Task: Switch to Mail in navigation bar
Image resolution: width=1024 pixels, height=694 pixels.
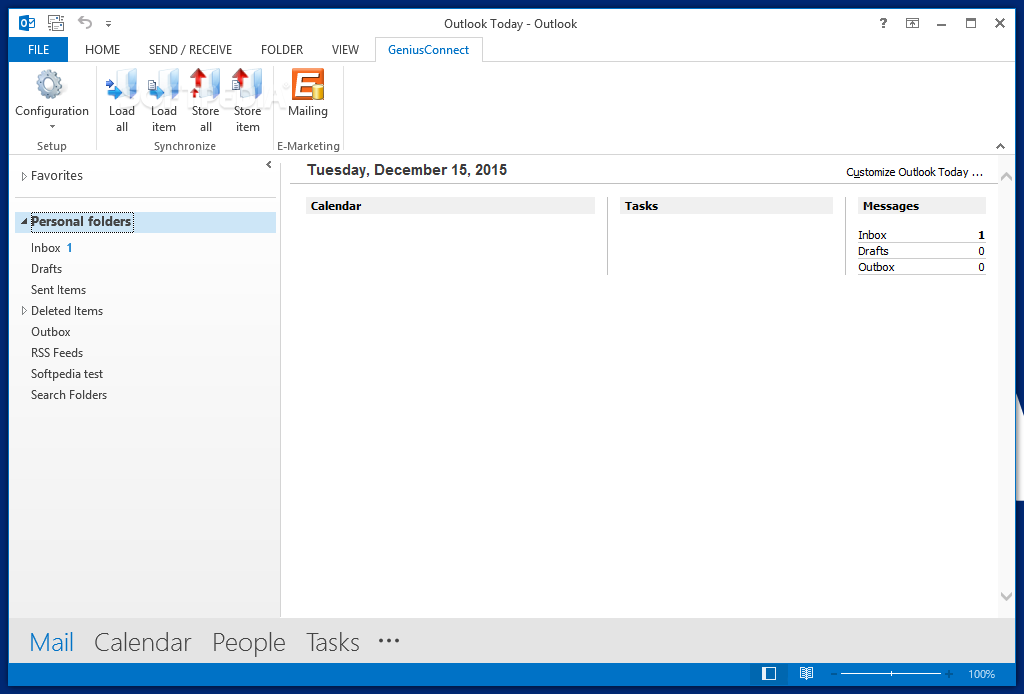Action: [52, 642]
